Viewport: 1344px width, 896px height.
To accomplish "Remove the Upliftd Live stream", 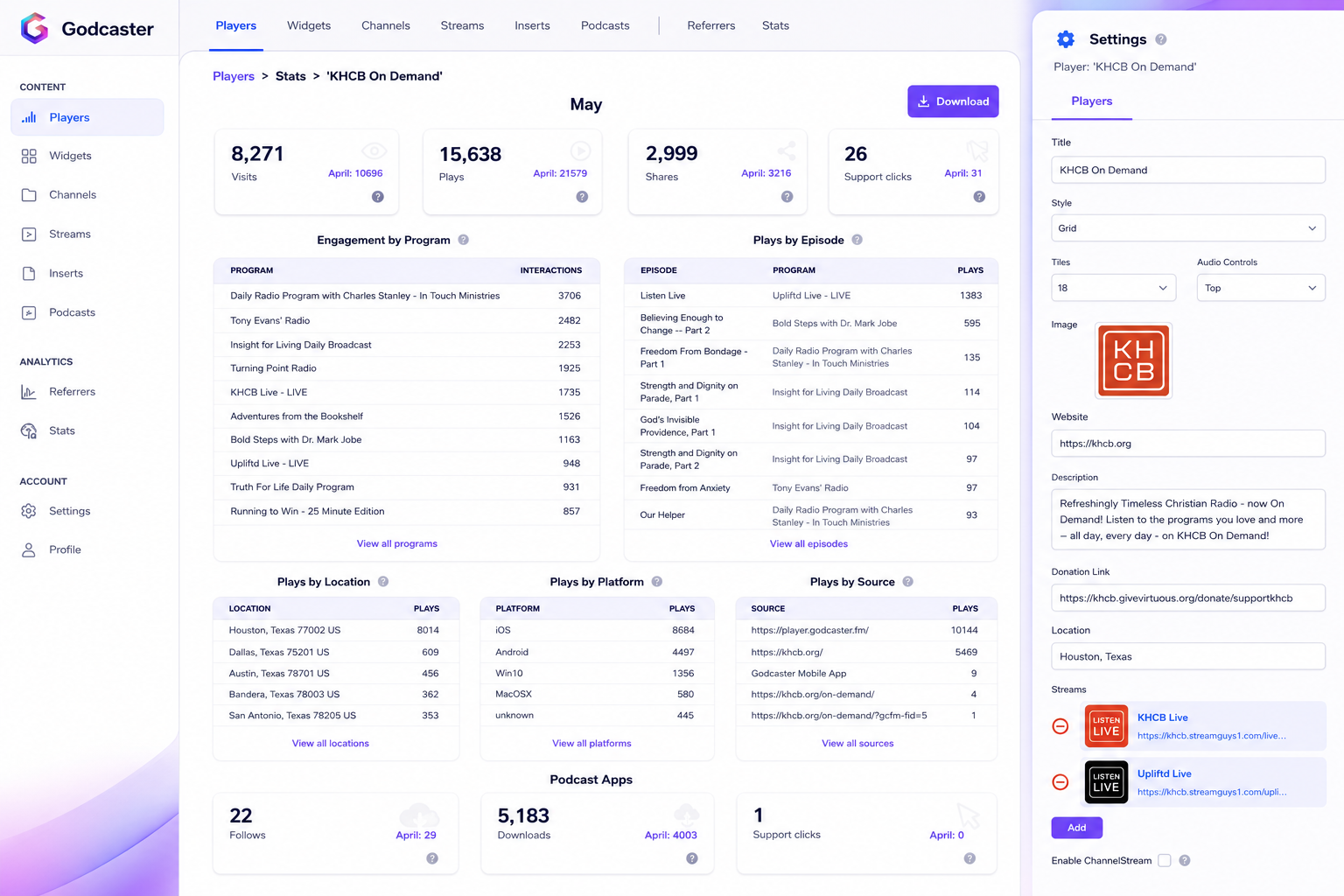I will (1060, 782).
